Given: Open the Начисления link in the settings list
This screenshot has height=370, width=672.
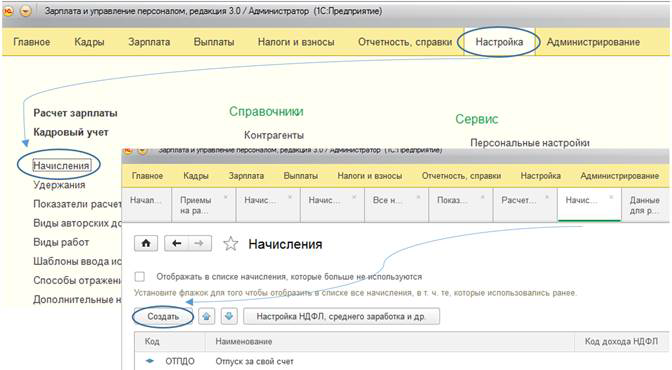Looking at the screenshot, I should click(x=61, y=165).
